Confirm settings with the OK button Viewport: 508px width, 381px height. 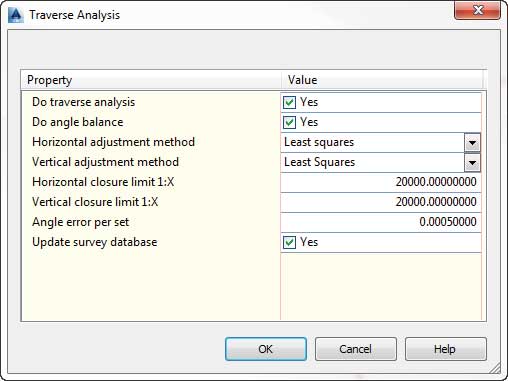(266, 349)
